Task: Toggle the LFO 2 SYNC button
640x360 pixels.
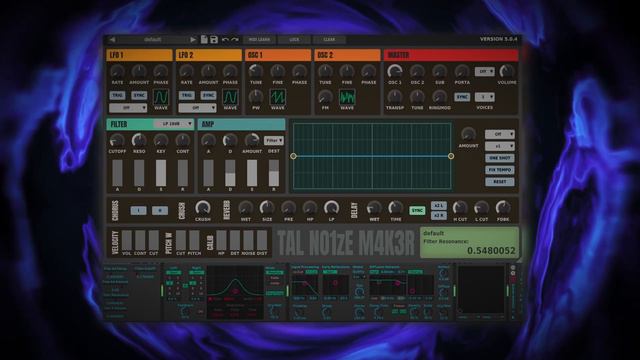Action: click(209, 96)
